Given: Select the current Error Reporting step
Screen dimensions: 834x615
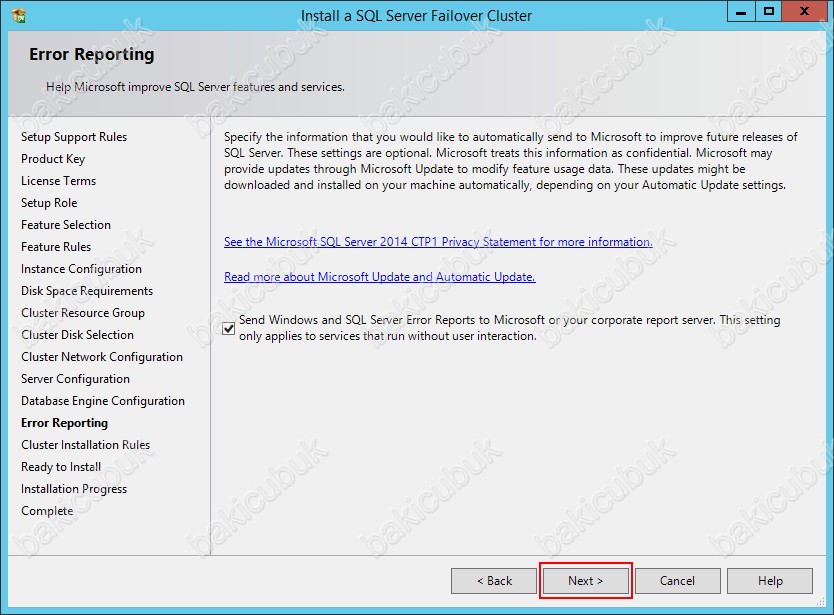Looking at the screenshot, I should 64,423.
